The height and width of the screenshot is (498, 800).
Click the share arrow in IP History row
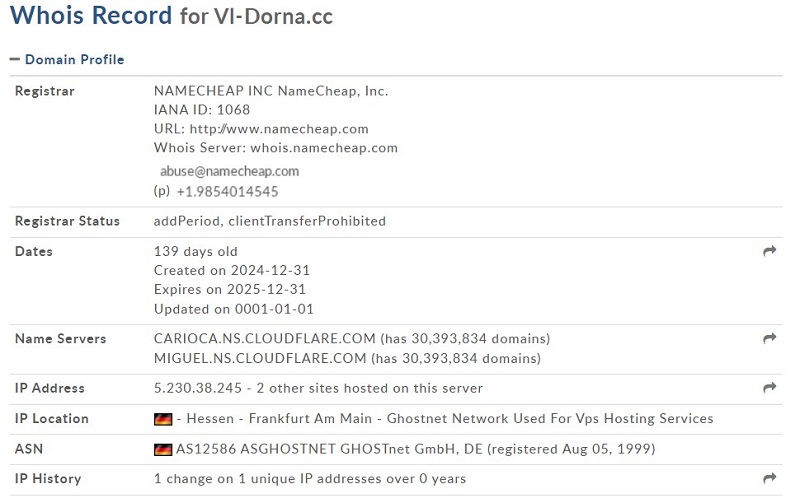pos(769,478)
